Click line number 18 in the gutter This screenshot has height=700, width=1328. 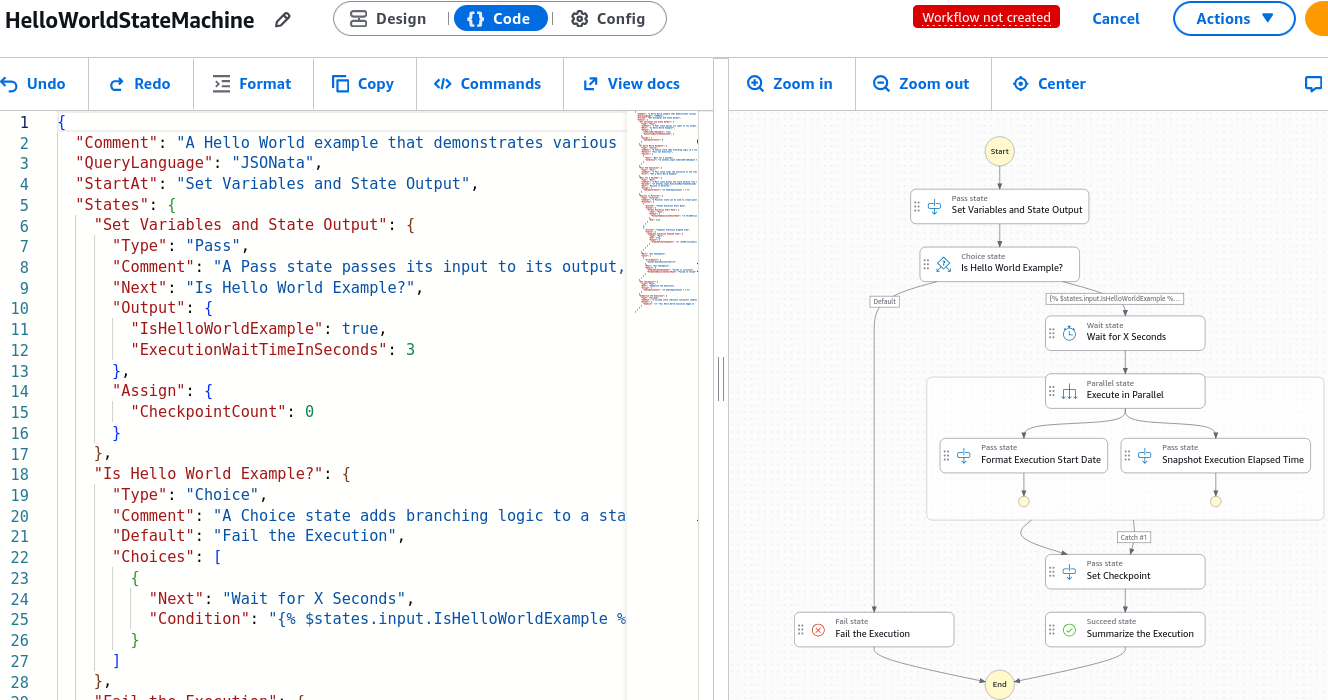click(20, 474)
